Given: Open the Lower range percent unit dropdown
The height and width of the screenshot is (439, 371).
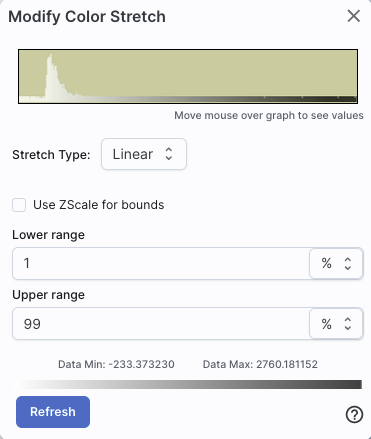Looking at the screenshot, I should (336, 263).
